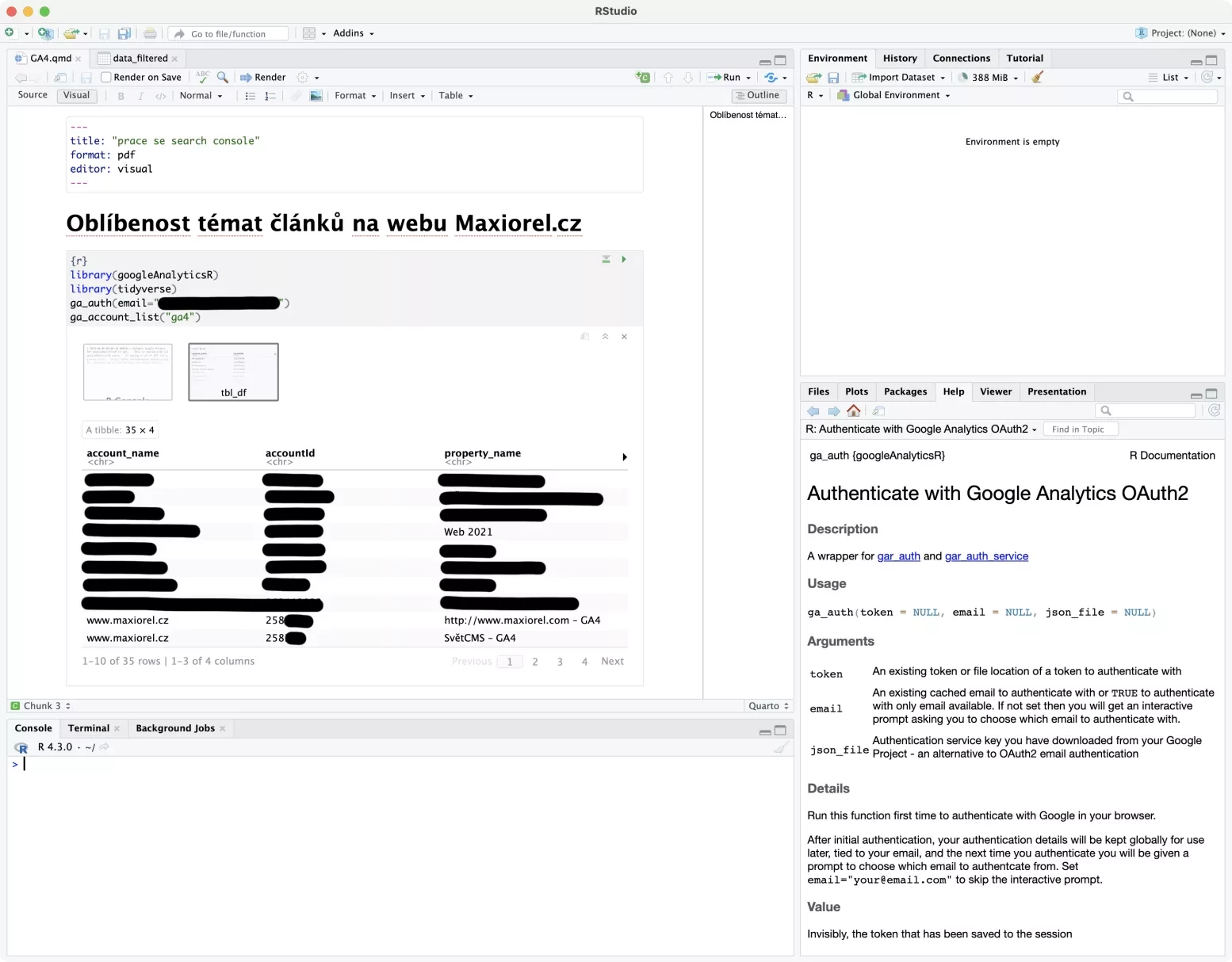The image size is (1232, 962).
Task: Open the Packages tab
Action: (x=905, y=391)
